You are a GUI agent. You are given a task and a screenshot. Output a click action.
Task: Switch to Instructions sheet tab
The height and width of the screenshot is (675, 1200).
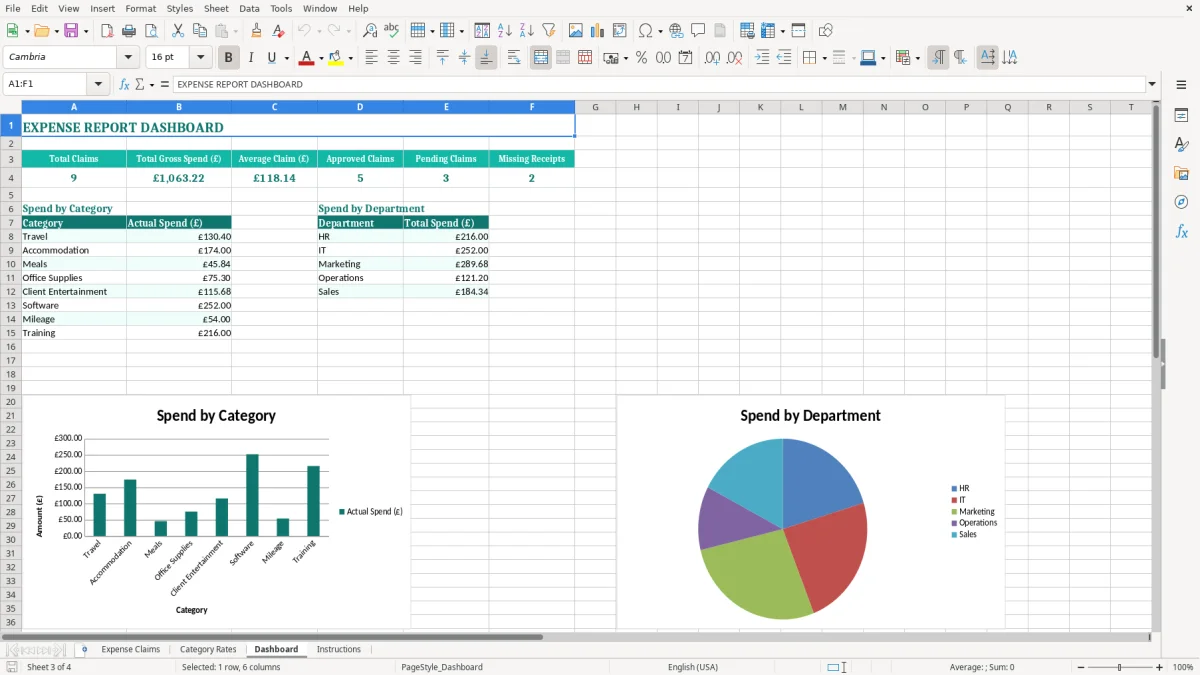point(339,649)
